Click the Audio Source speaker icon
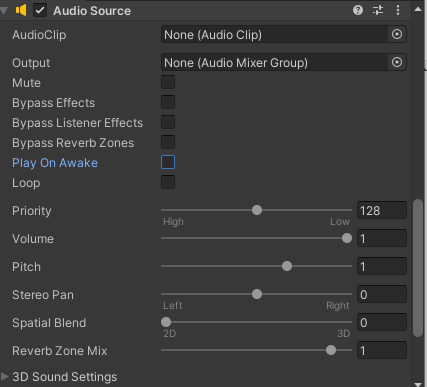 [x=21, y=10]
